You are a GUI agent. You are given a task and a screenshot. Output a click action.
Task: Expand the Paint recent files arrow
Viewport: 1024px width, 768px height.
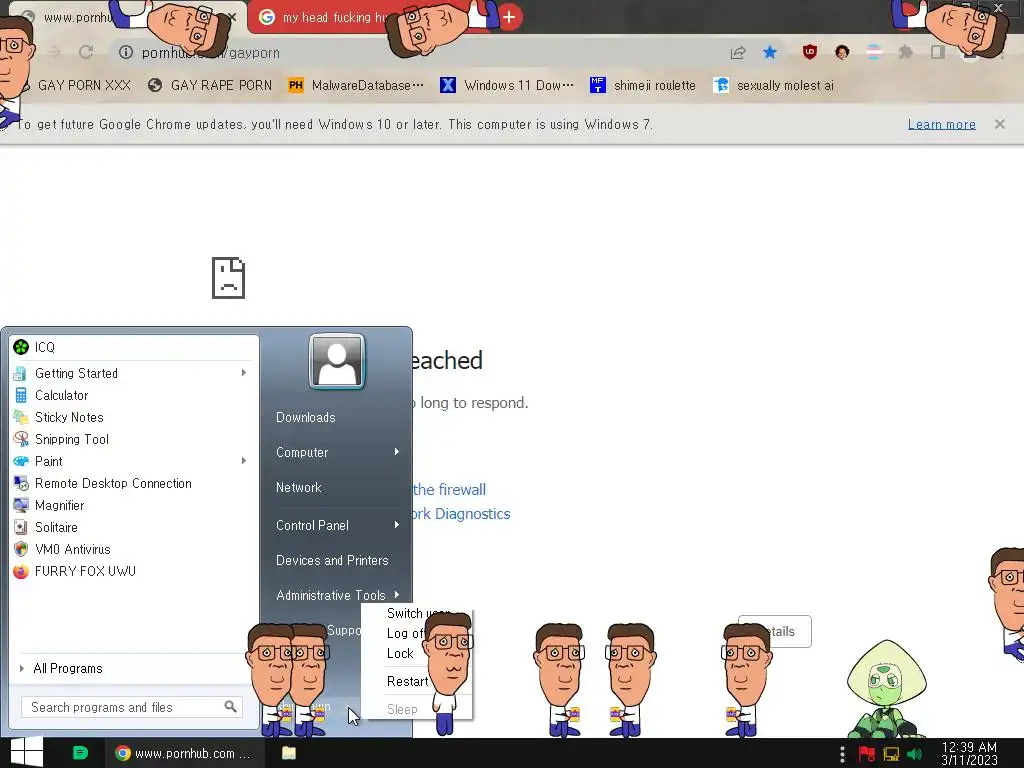tap(244, 461)
